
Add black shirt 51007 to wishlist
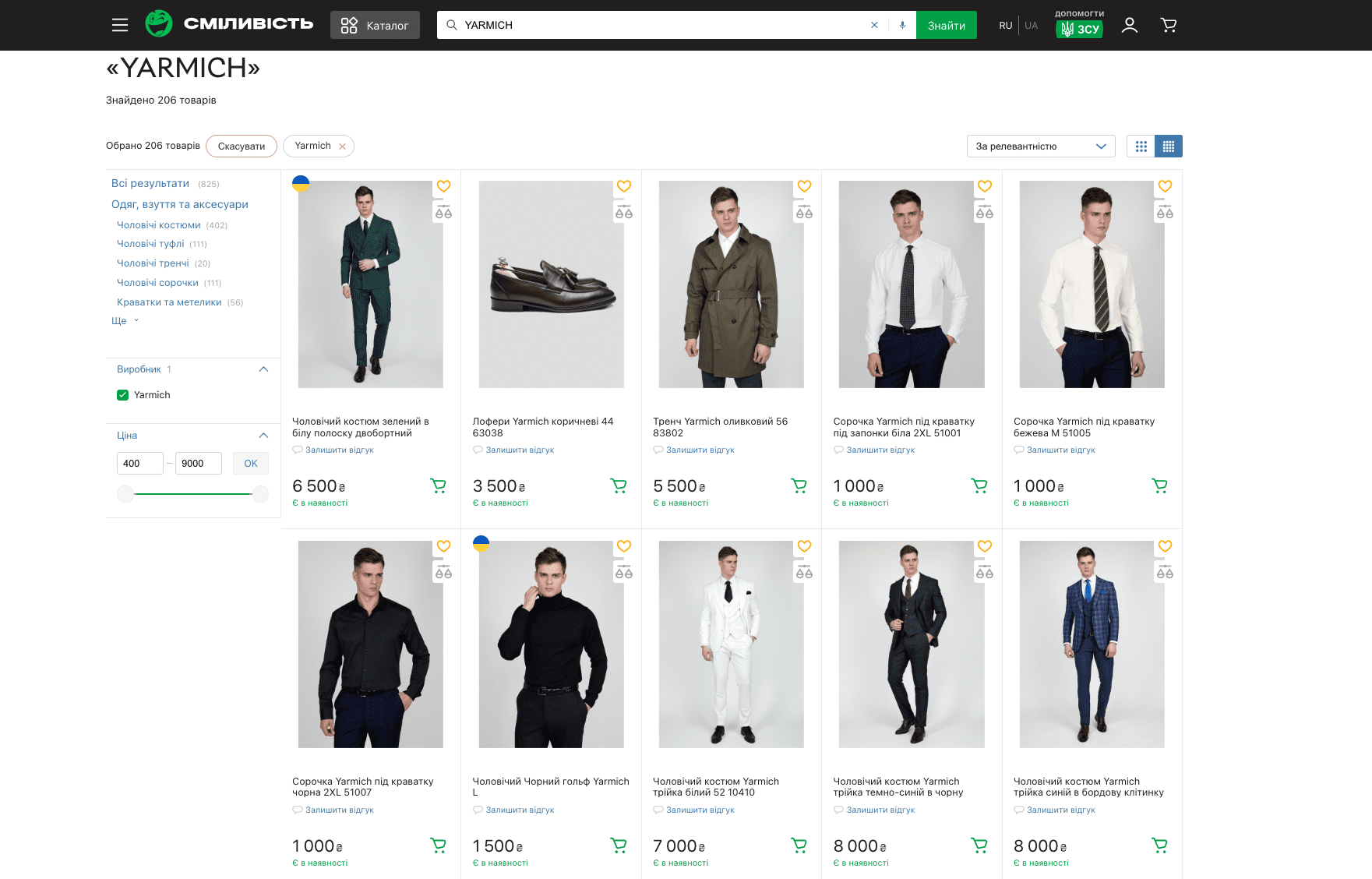(443, 546)
